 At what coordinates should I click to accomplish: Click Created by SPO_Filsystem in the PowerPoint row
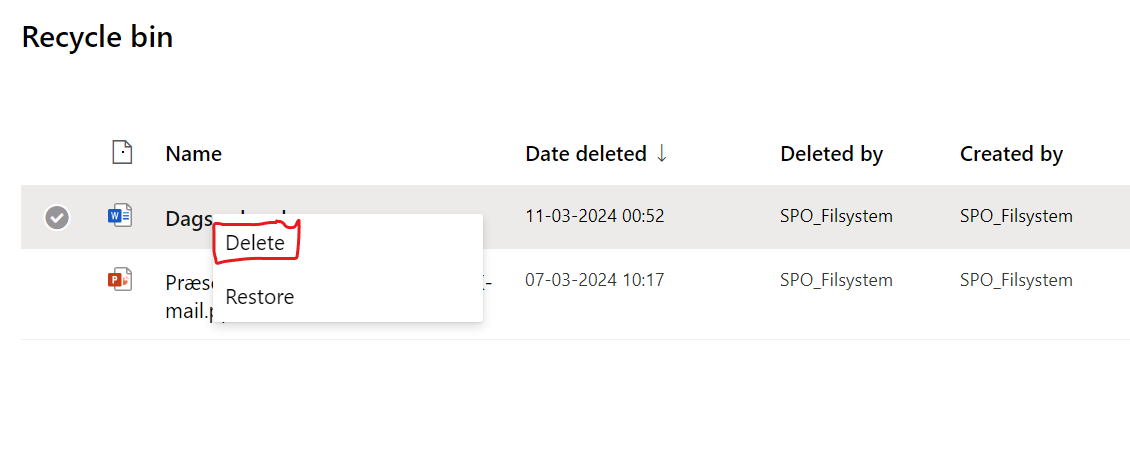click(1016, 280)
